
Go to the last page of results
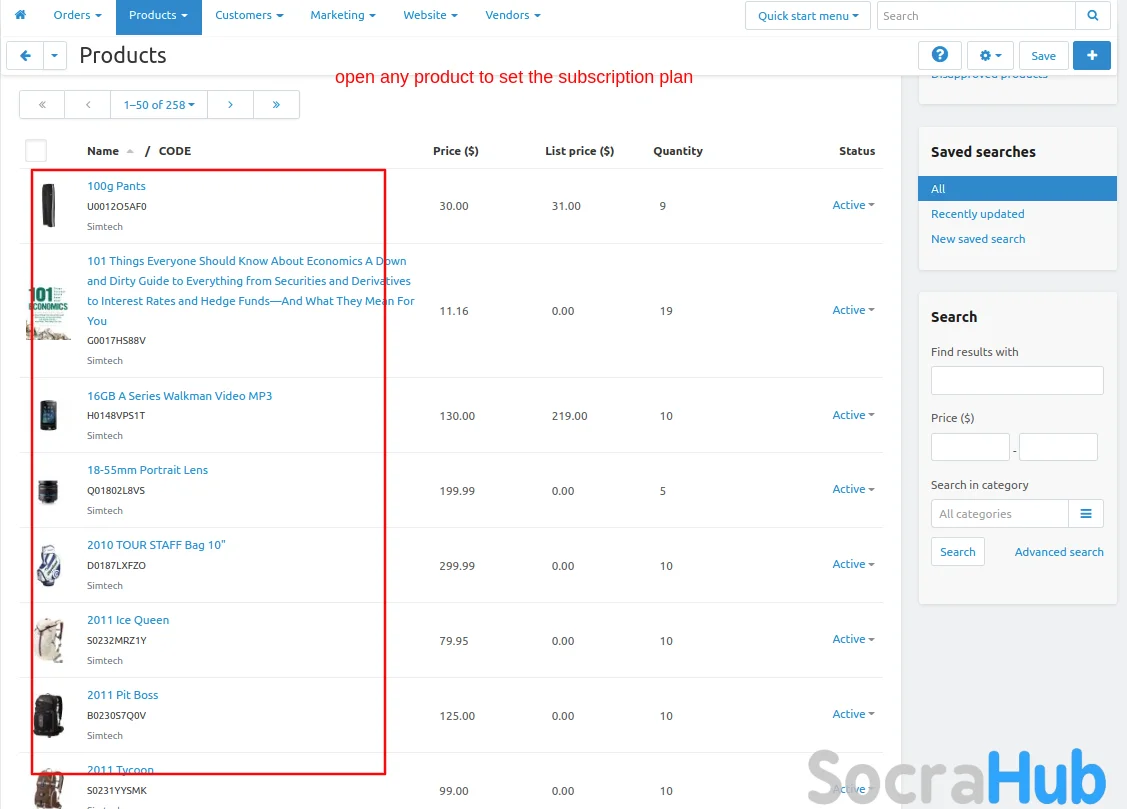(x=276, y=104)
